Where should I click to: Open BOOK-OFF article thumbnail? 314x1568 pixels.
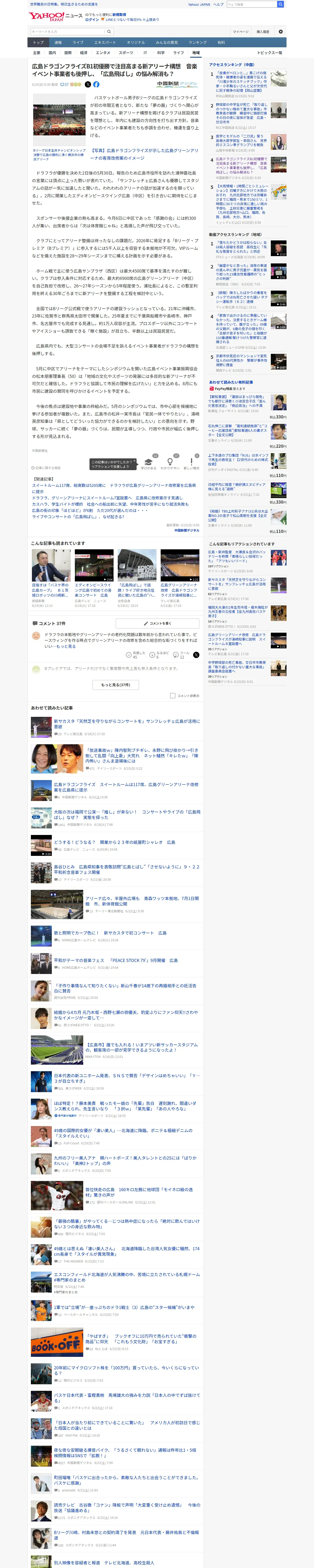pos(57,1342)
